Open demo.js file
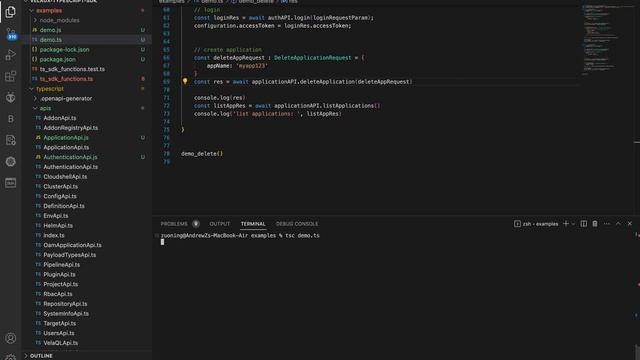The image size is (640, 360). (x=50, y=30)
